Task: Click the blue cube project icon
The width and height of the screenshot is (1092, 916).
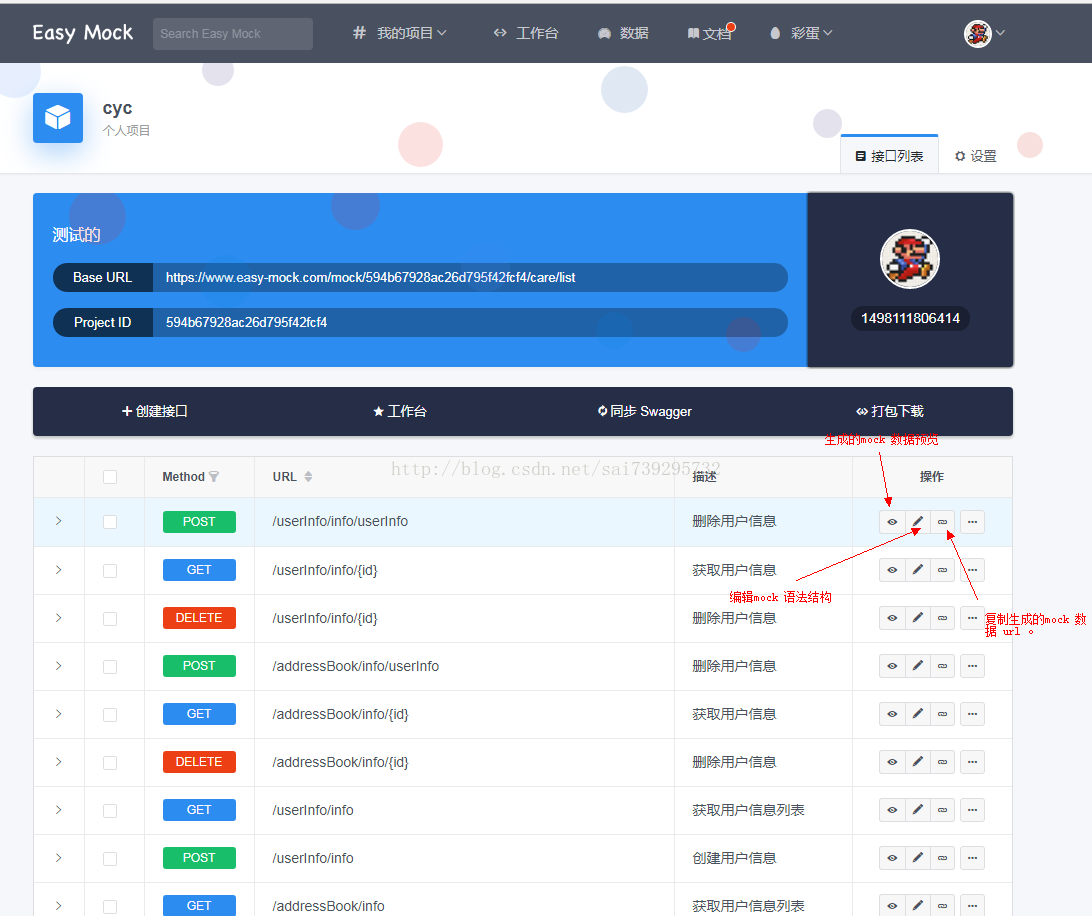Action: point(58,118)
